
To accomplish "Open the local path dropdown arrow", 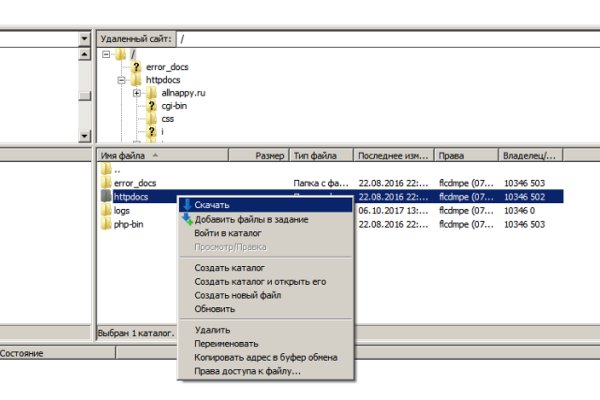I will pos(84,39).
